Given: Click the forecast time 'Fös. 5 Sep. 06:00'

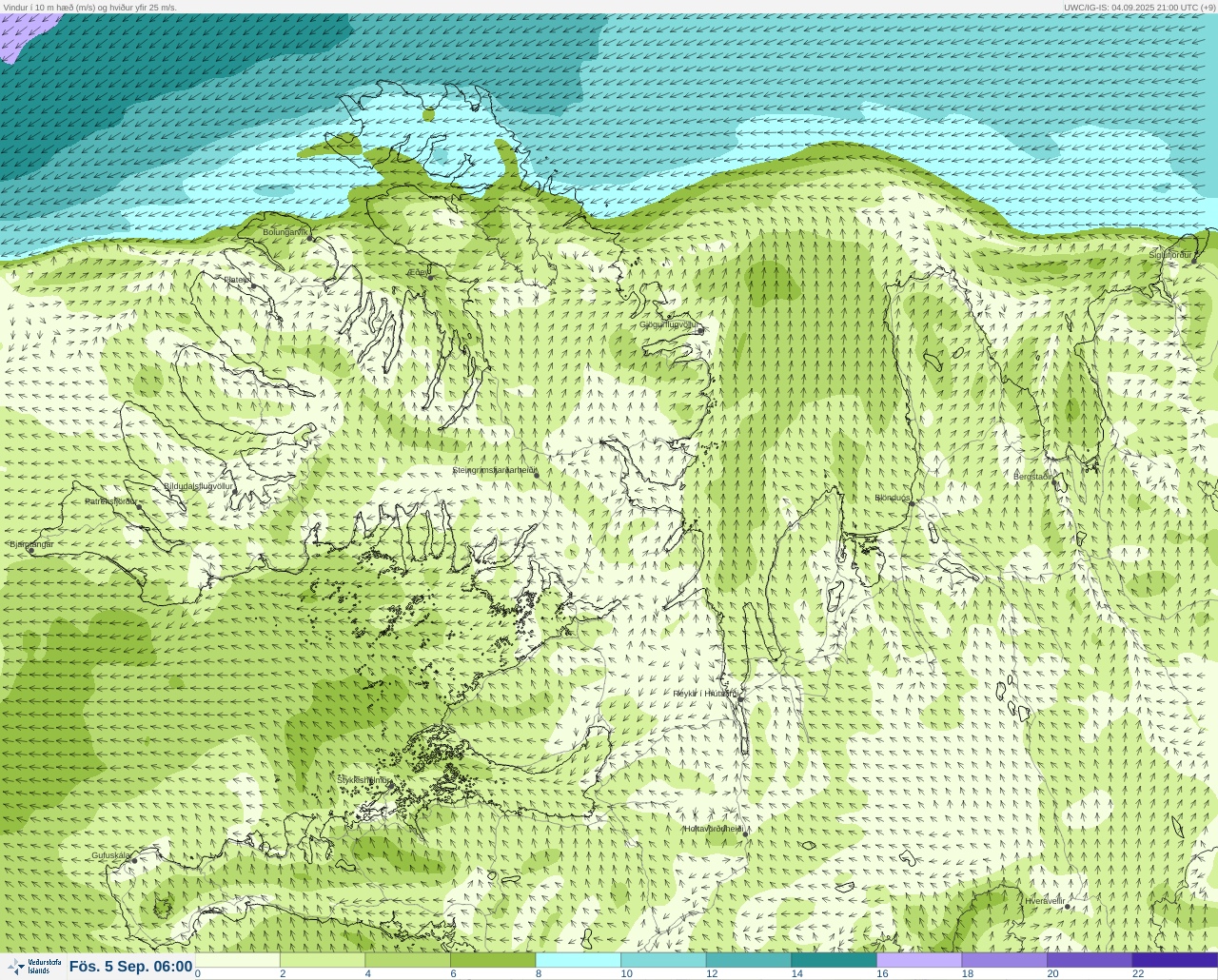Looking at the screenshot, I should click(131, 967).
